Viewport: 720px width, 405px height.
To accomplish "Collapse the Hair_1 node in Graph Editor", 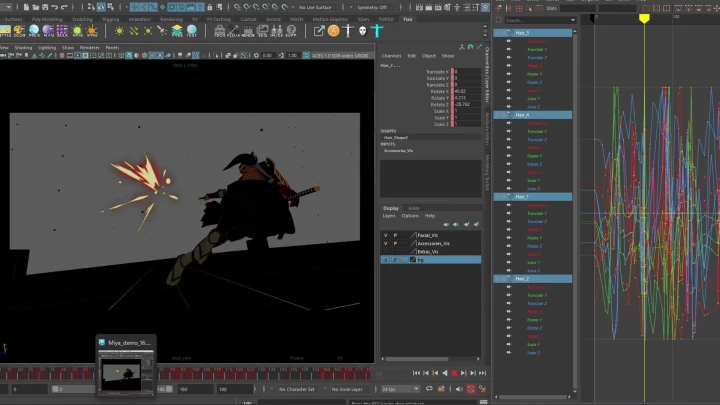I will point(509,197).
